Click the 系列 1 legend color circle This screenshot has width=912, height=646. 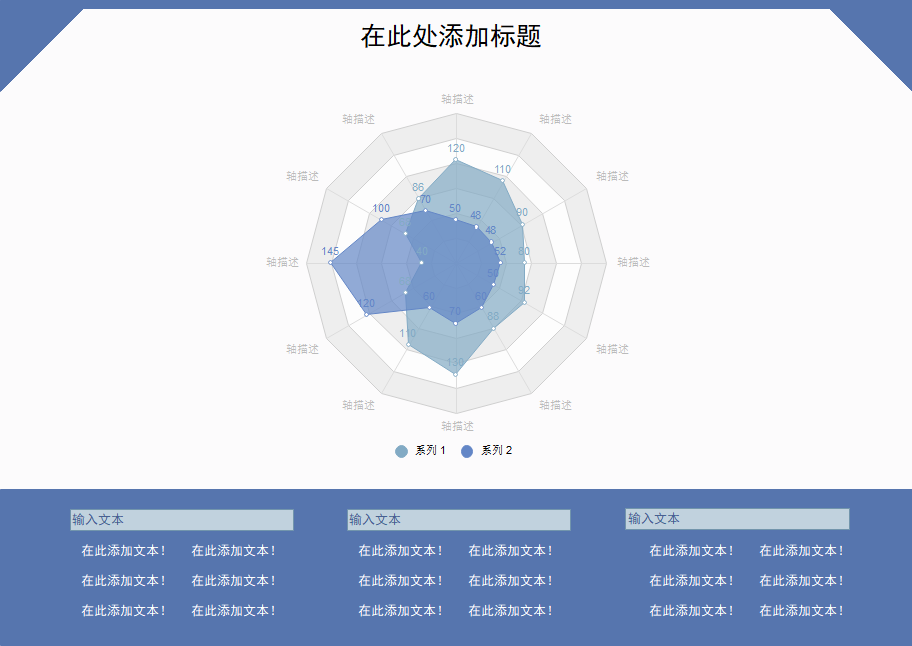point(402,451)
